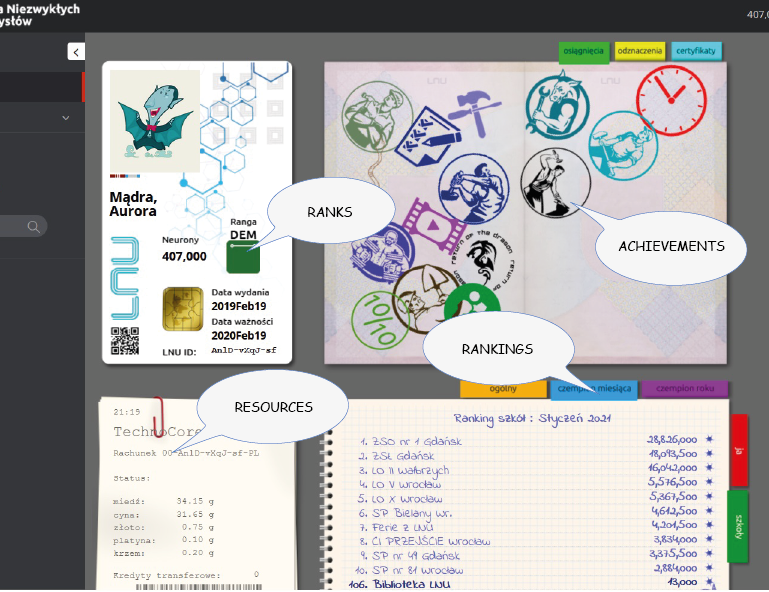The height and width of the screenshot is (592, 769).
Task: Switch to the osiągnięcia tab
Action: (x=583, y=52)
